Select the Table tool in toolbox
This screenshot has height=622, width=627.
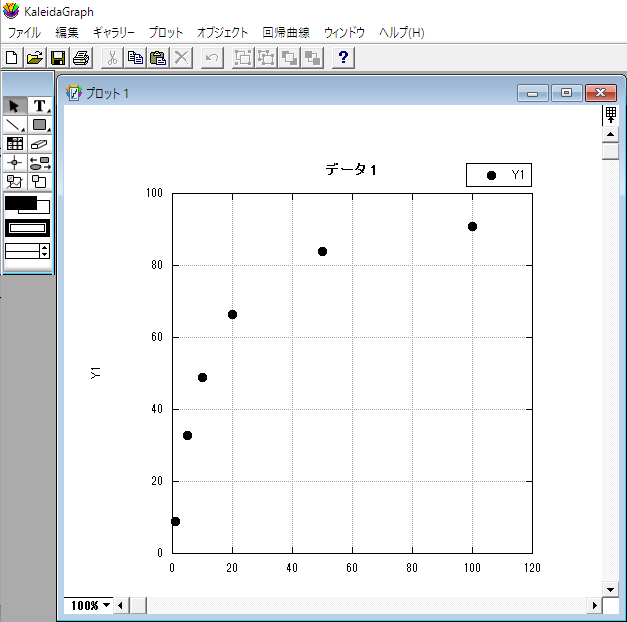click(15, 144)
